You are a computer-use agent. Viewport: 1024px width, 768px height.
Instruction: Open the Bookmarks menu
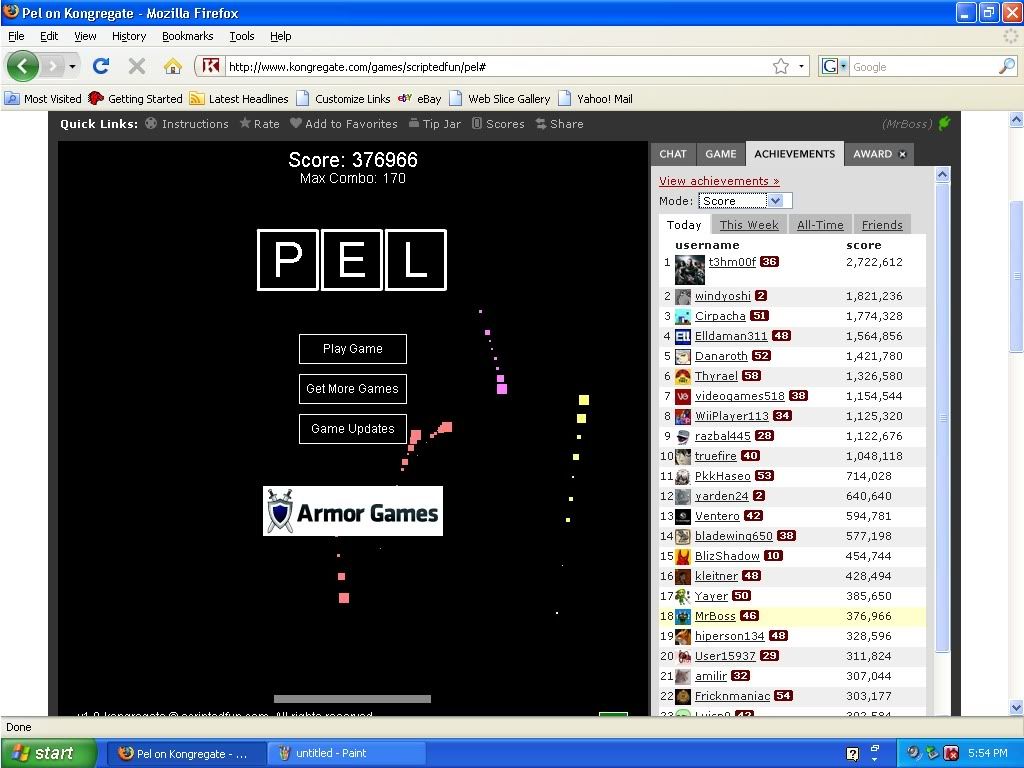tap(187, 37)
